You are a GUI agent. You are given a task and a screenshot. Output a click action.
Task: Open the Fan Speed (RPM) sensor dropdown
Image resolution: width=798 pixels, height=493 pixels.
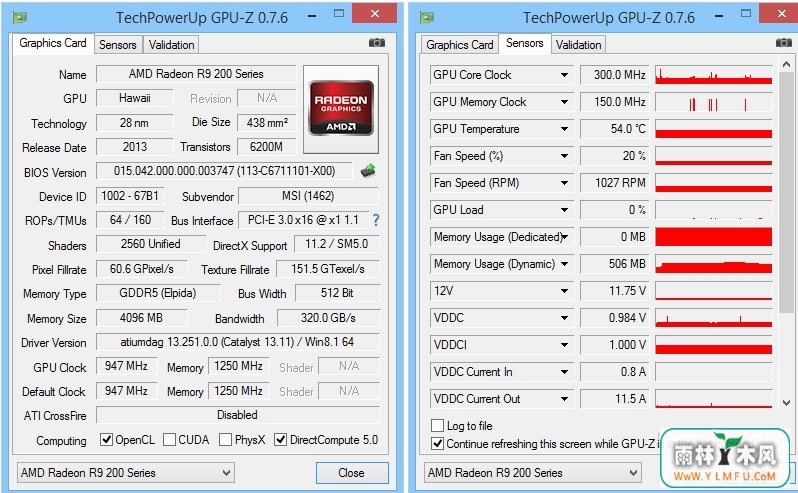[564, 183]
